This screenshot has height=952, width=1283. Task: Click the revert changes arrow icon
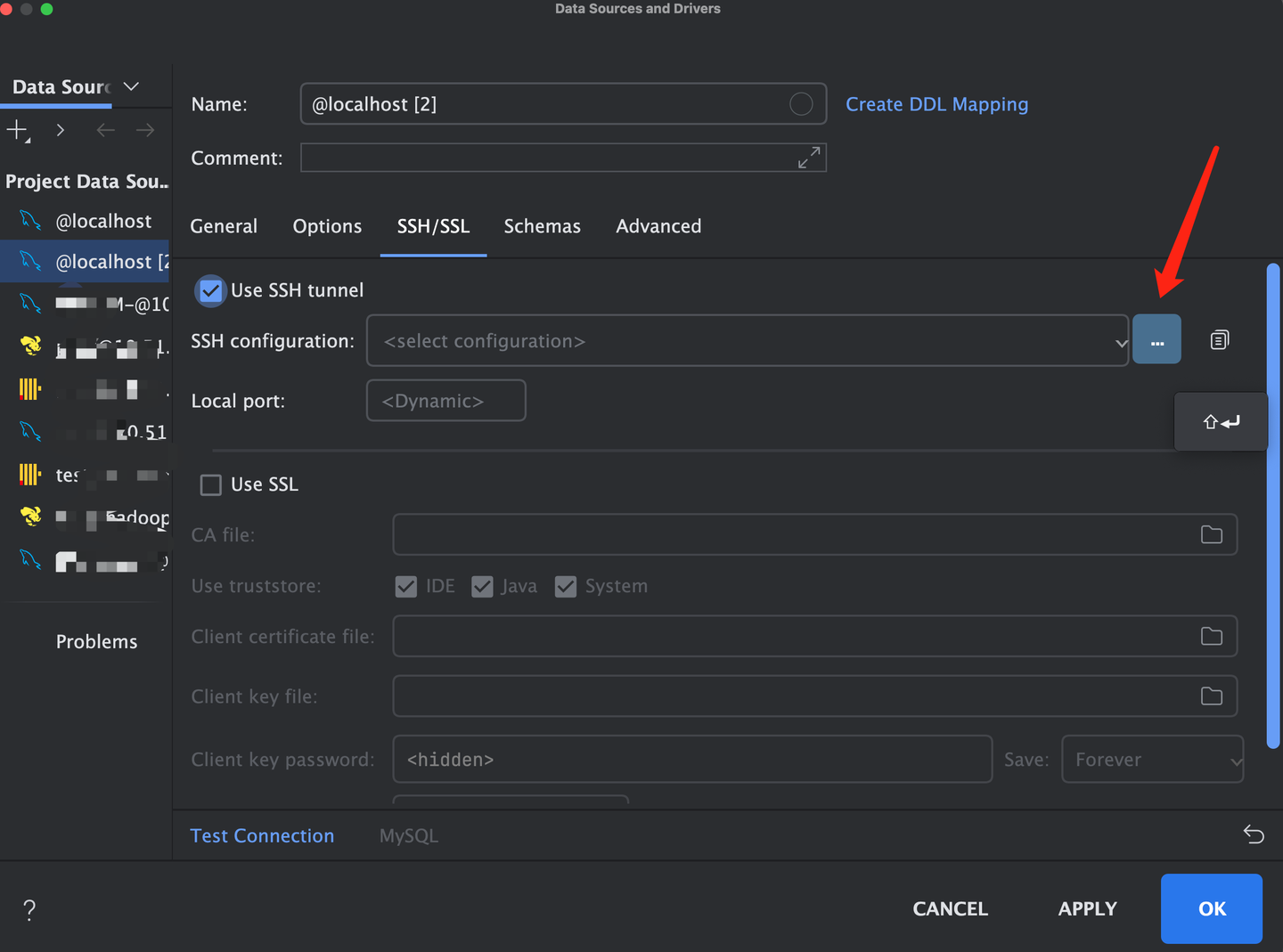click(x=1253, y=834)
